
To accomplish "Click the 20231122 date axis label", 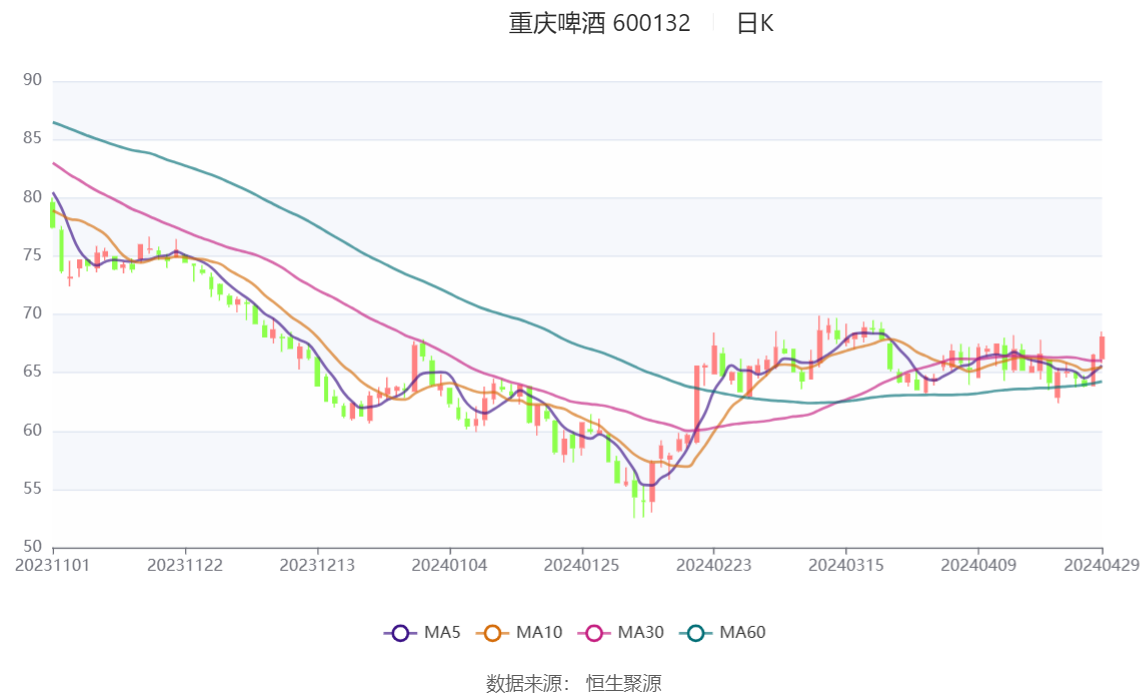I will click(184, 566).
